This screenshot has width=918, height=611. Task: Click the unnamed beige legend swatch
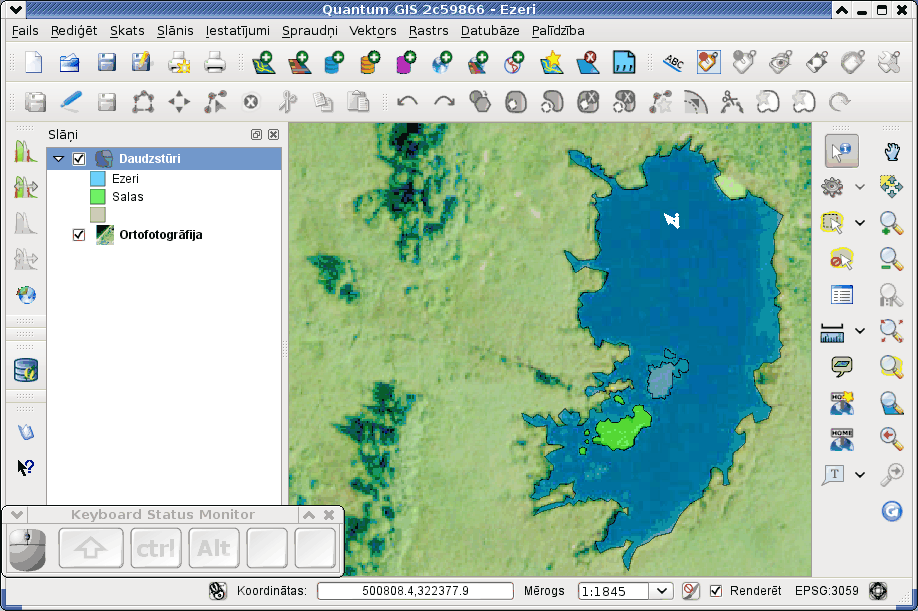98,215
